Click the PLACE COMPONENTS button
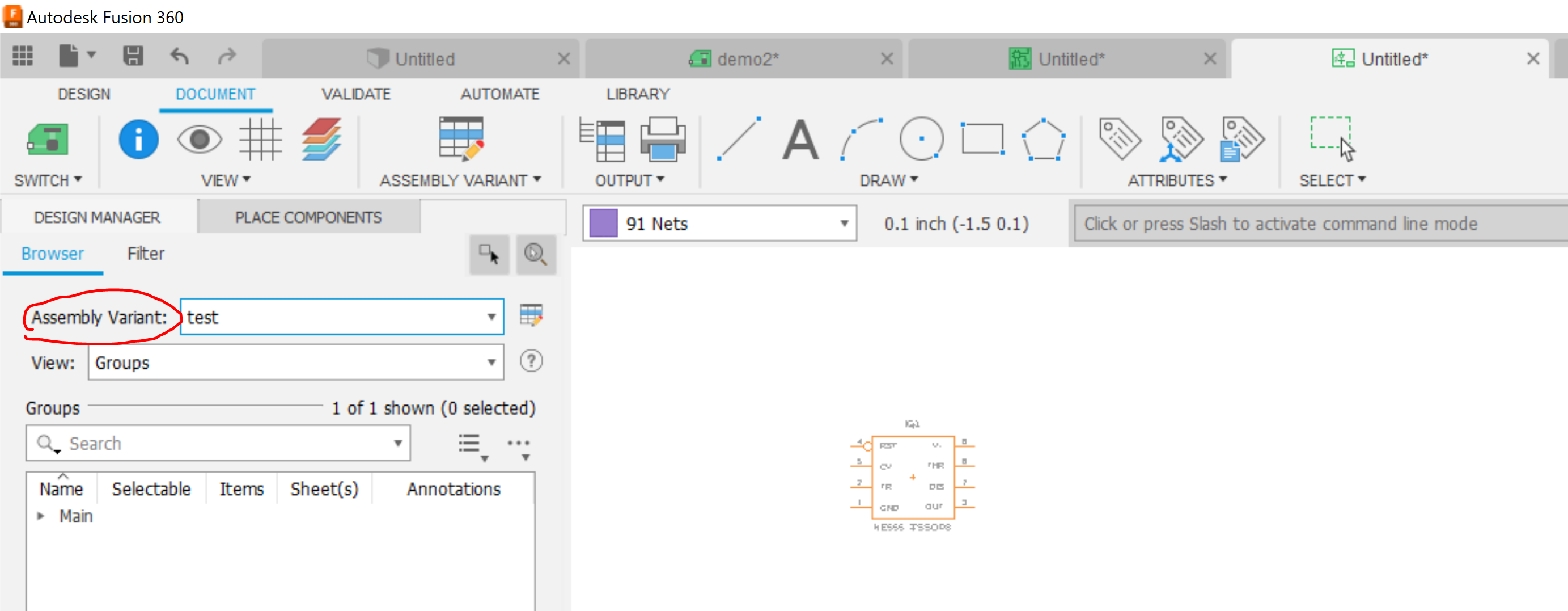This screenshot has height=611, width=1568. 307,216
